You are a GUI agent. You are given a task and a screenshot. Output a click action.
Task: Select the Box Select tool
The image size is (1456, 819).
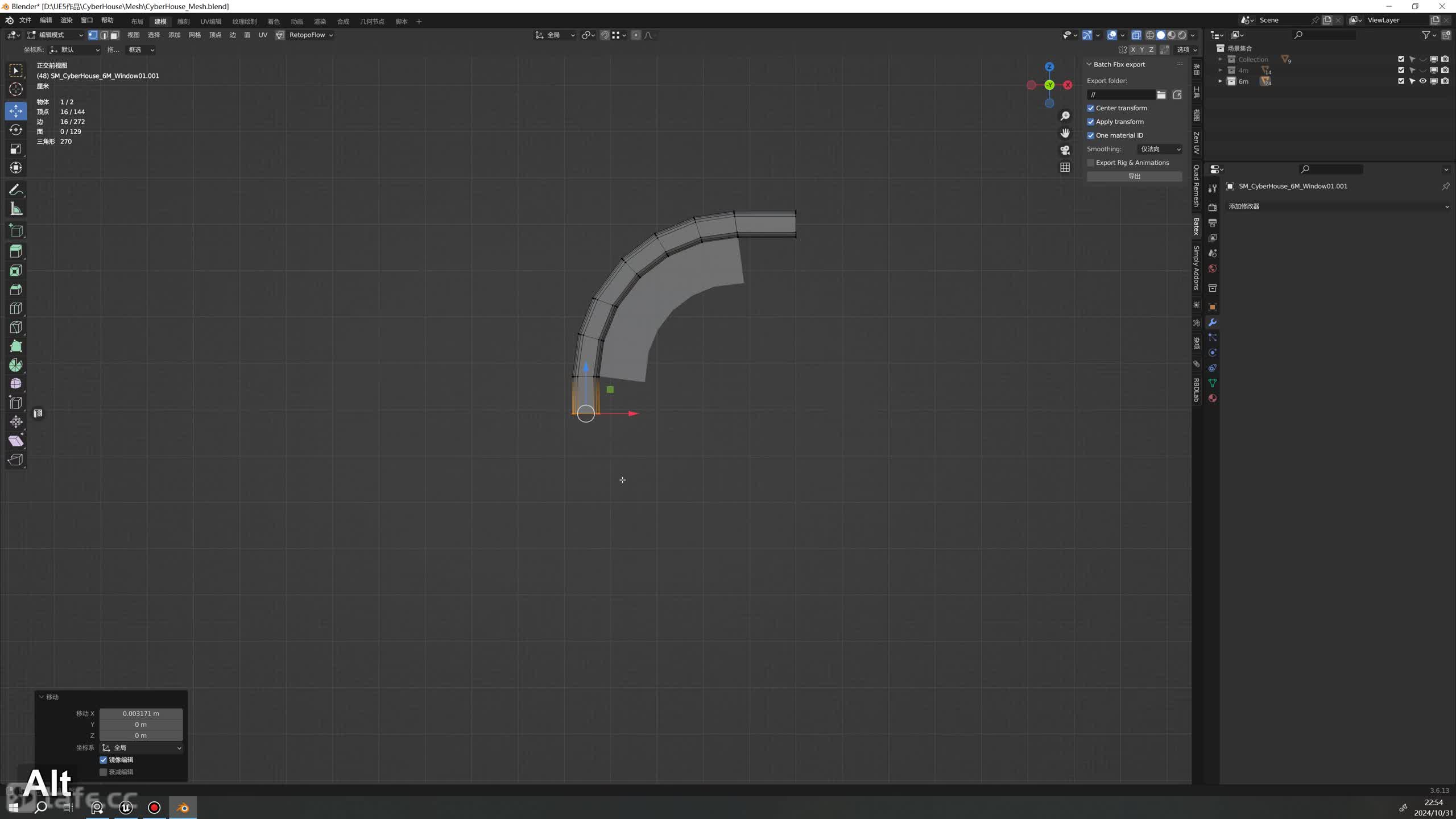tap(16, 71)
